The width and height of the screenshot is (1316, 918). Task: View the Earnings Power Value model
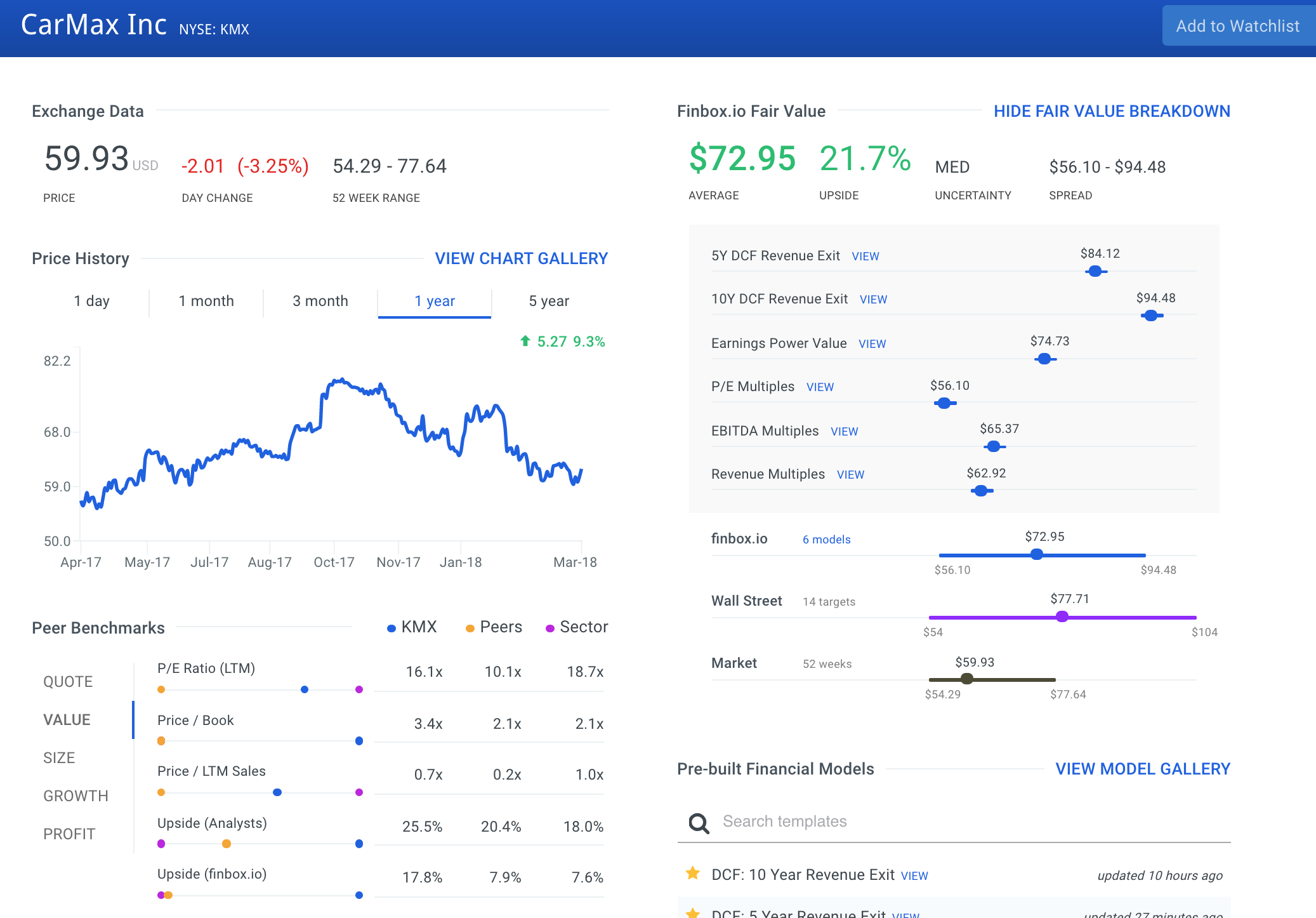click(x=872, y=344)
